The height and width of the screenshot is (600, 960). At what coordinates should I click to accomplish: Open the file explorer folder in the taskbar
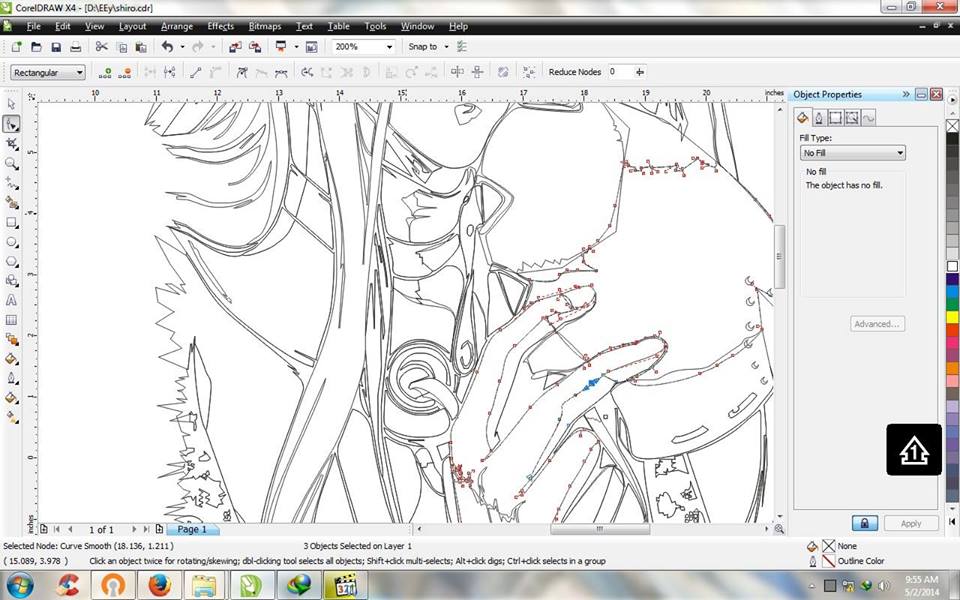click(204, 585)
